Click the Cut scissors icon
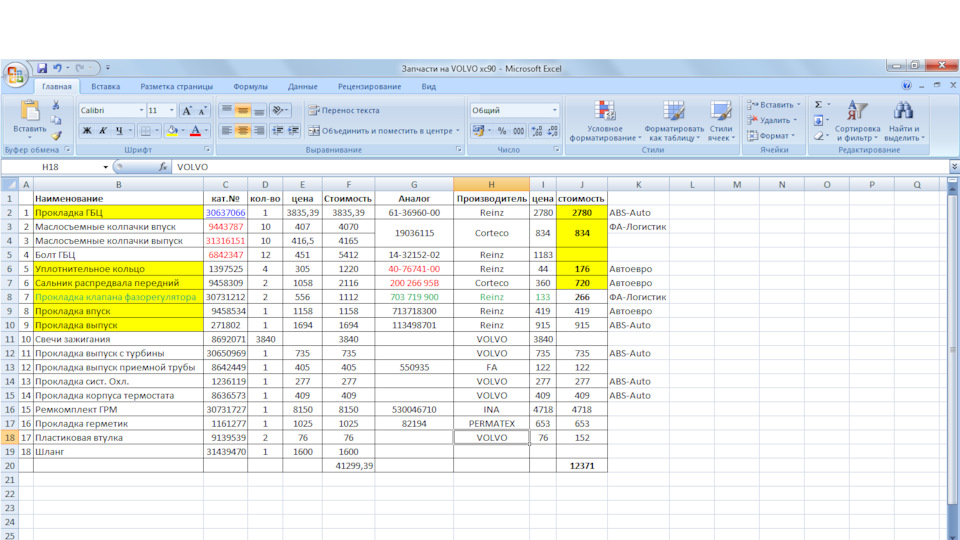 pyautogui.click(x=56, y=105)
